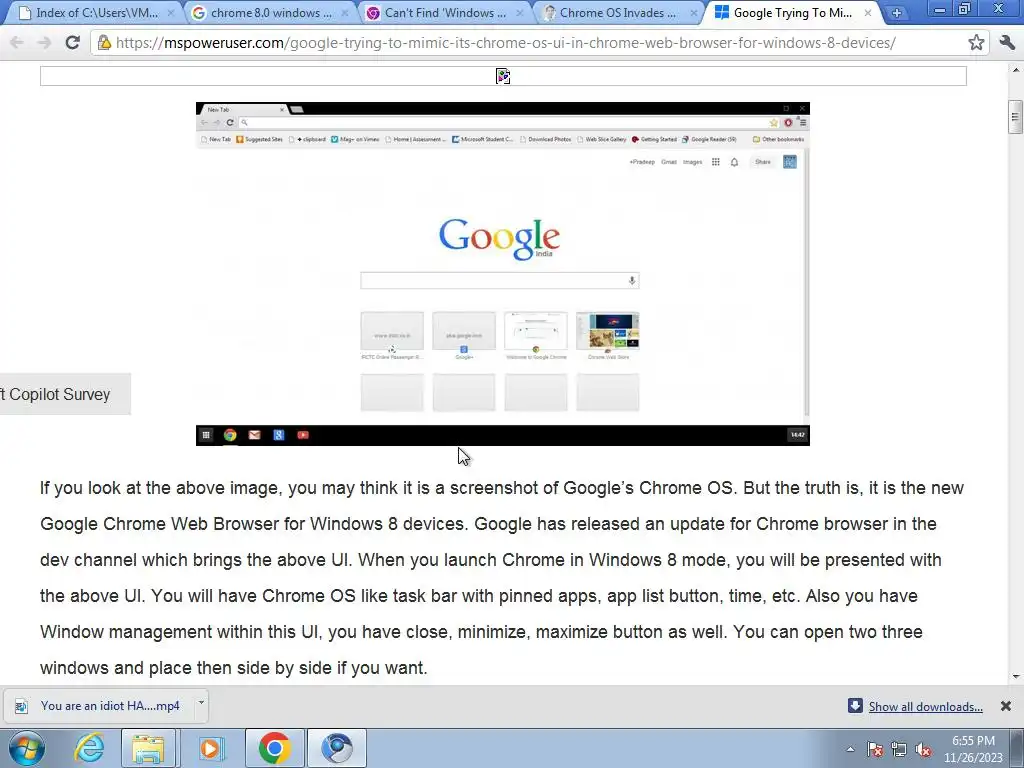This screenshot has width=1024, height=768.
Task: Launch Internet Explorer from the taskbar
Action: tap(89, 748)
